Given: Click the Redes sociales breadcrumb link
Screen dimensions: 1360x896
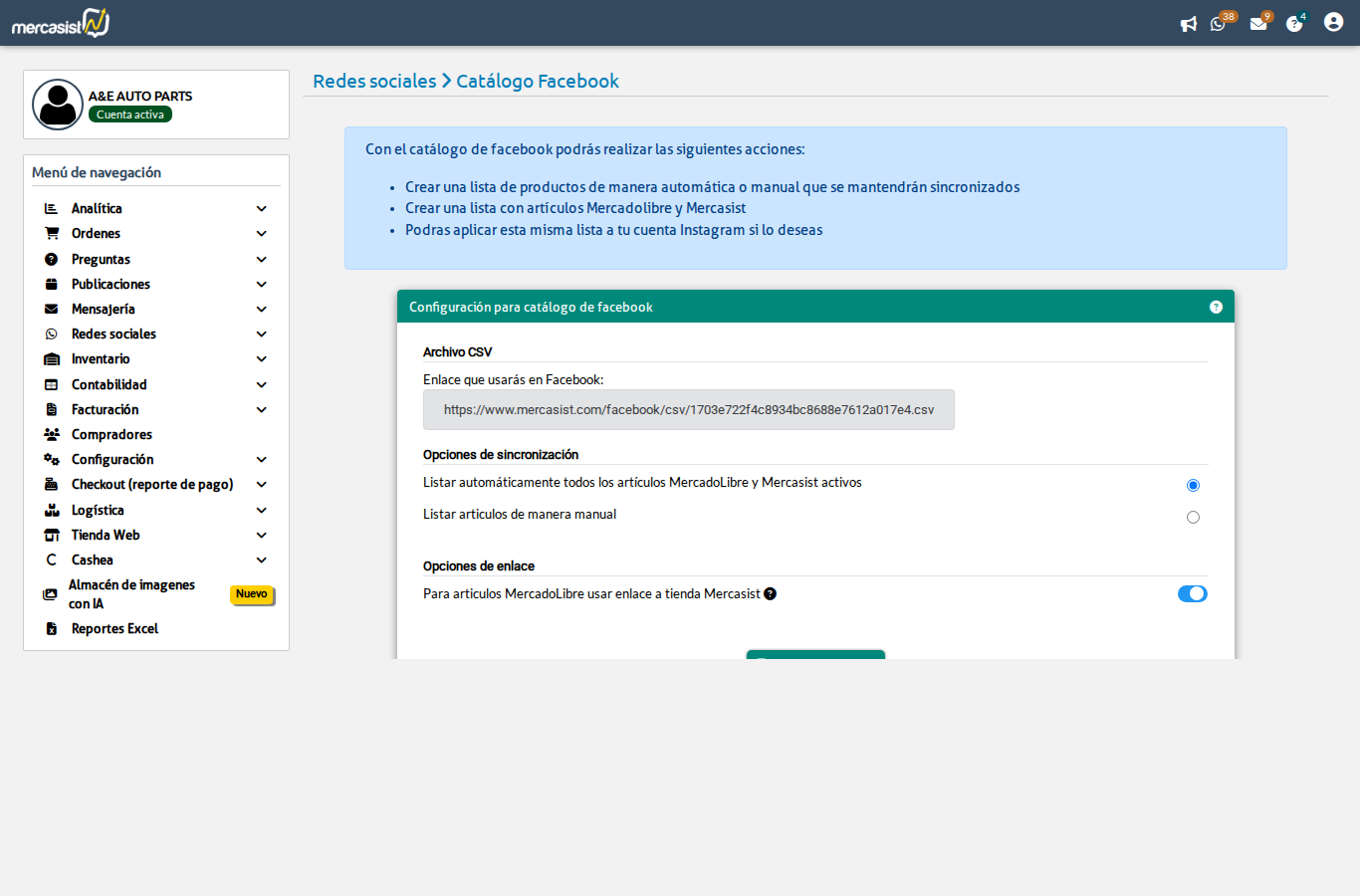Looking at the screenshot, I should [373, 81].
